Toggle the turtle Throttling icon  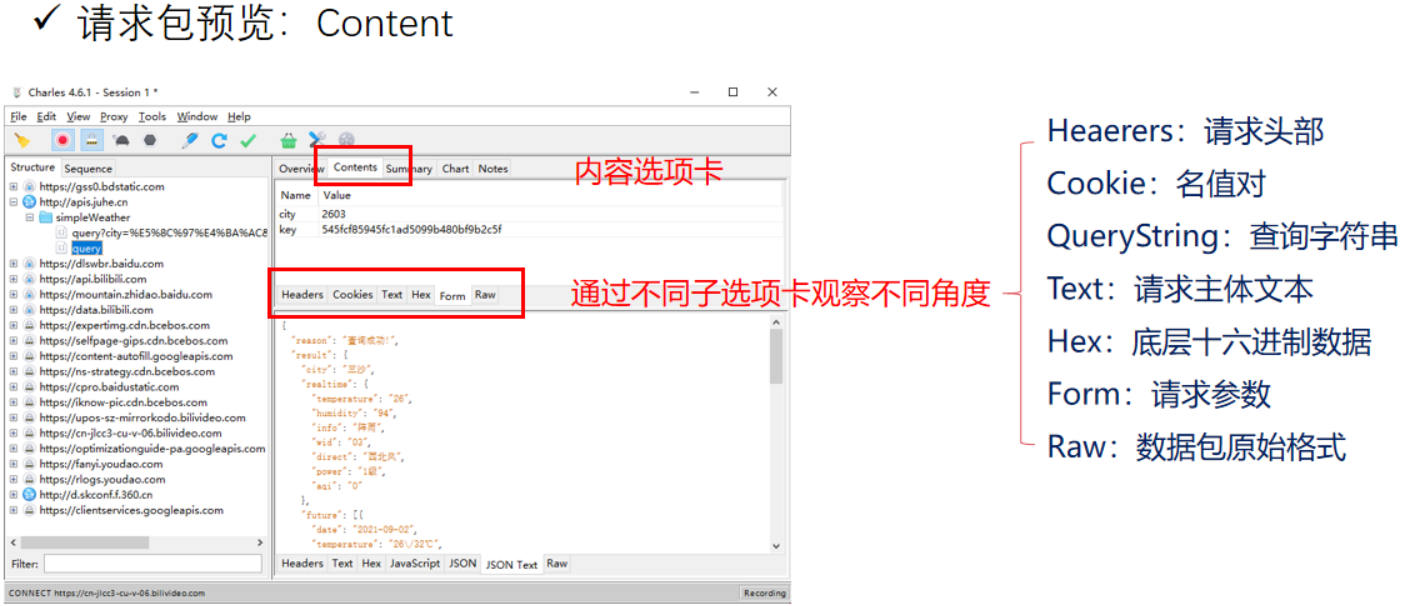121,141
